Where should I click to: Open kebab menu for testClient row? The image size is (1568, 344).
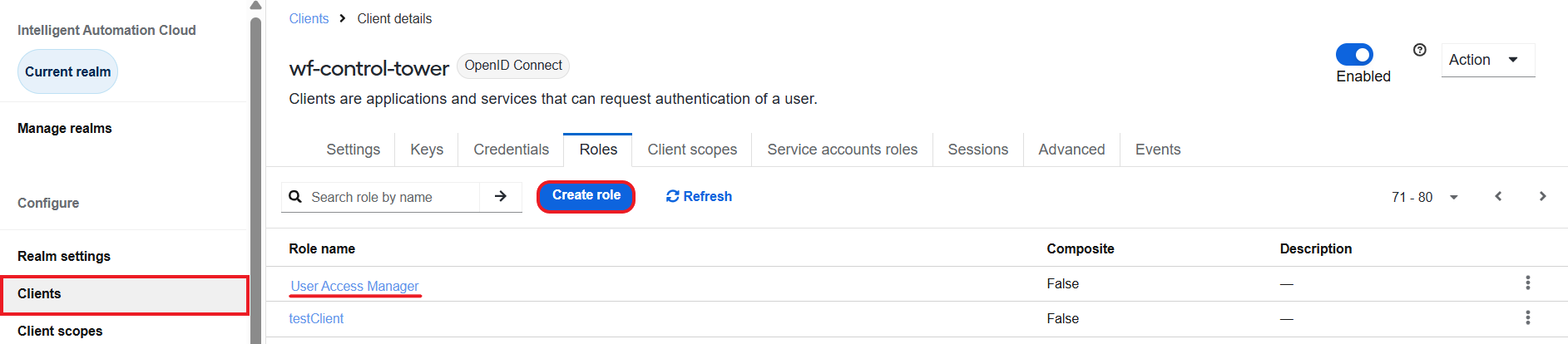1527,317
